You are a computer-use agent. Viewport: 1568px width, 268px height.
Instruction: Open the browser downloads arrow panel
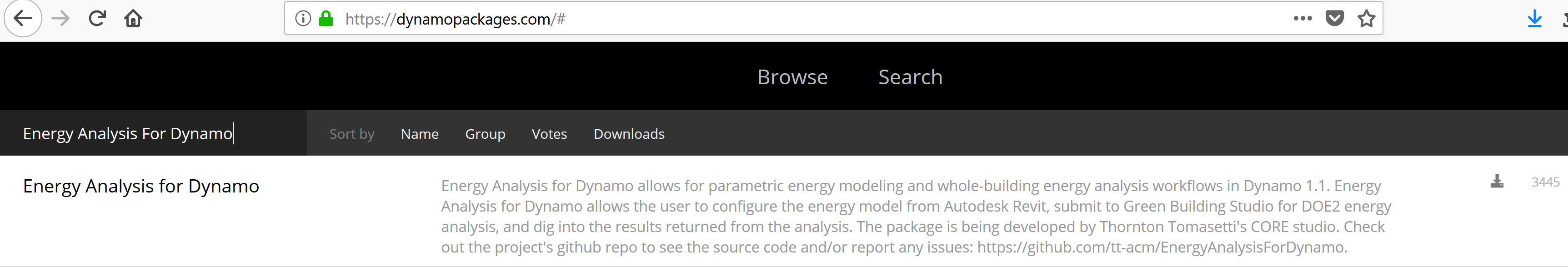coord(1534,19)
